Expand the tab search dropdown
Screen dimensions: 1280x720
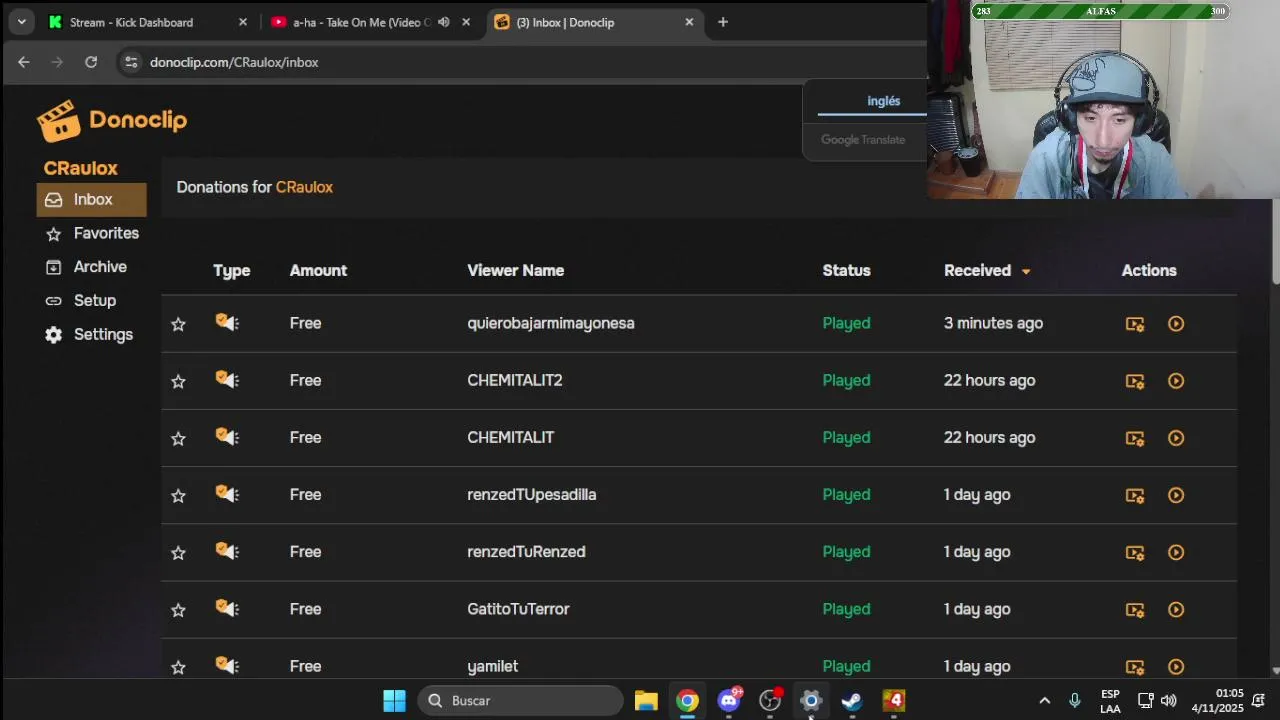21,22
